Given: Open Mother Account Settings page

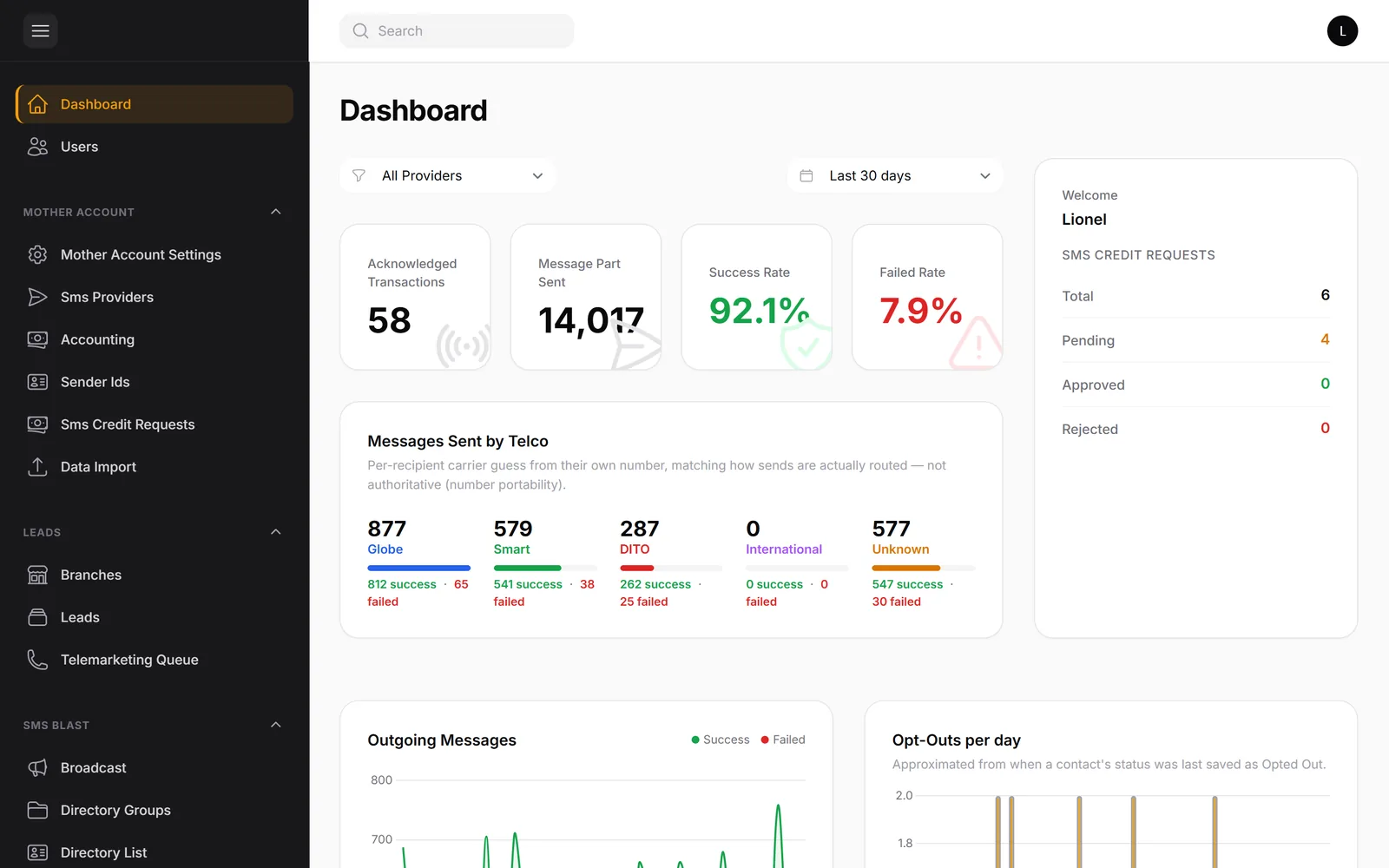Looking at the screenshot, I should [x=155, y=254].
